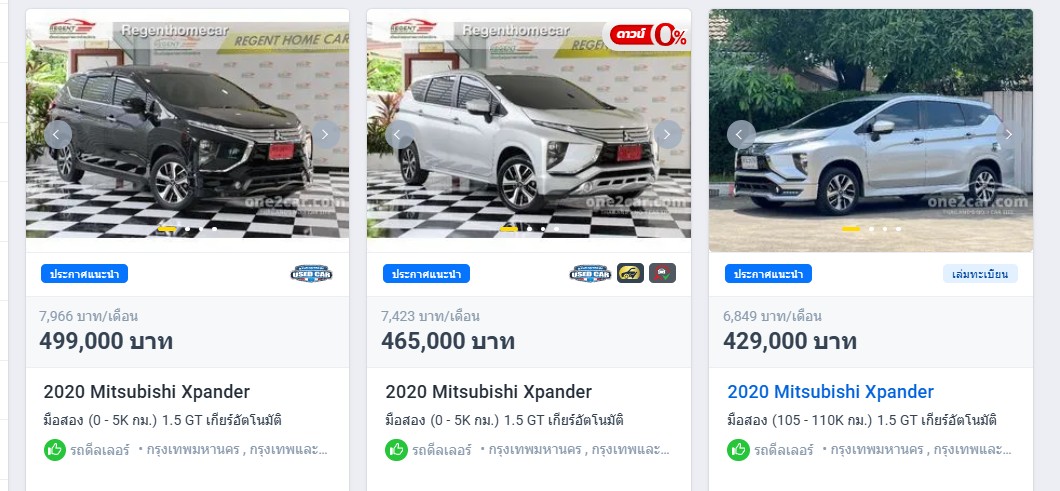Viewport: 1060px width, 491px height.
Task: Open 2020 Mitsubishi Xpander title of 465,000 listing
Action: tap(489, 392)
